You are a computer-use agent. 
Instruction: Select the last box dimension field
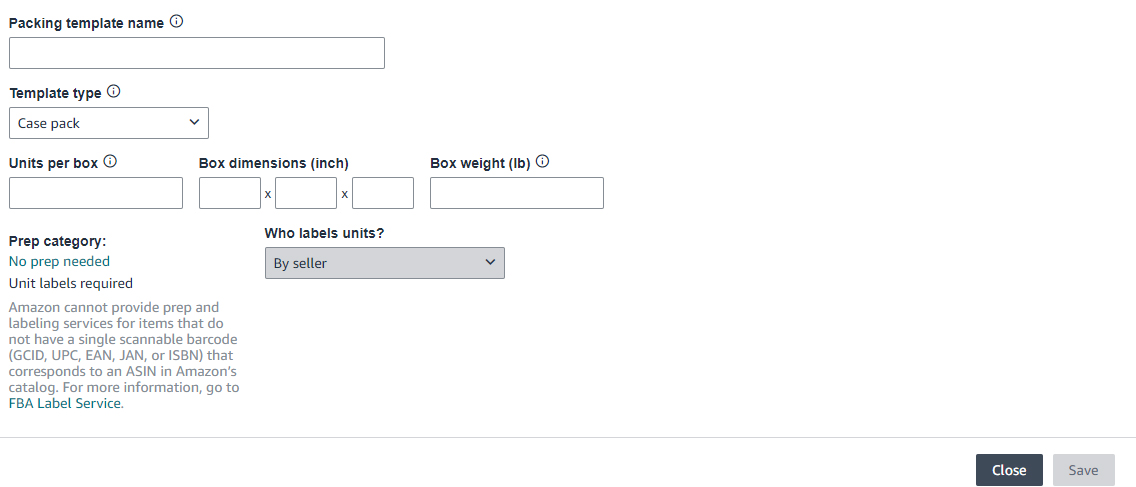[x=383, y=193]
